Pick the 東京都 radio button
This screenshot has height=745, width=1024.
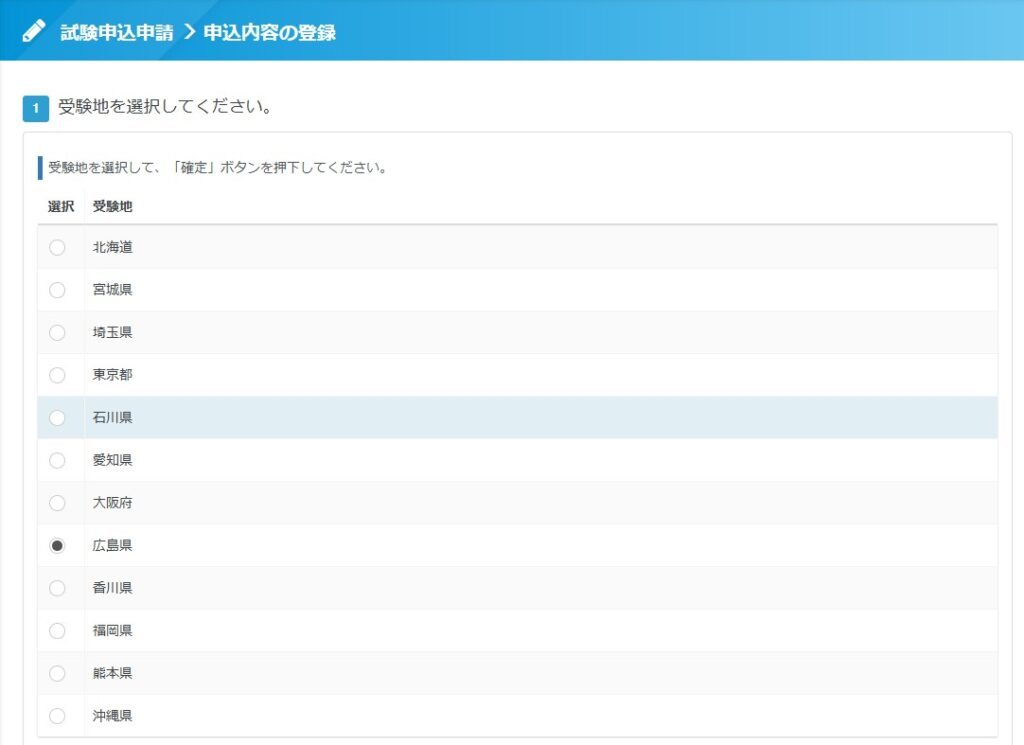click(57, 375)
